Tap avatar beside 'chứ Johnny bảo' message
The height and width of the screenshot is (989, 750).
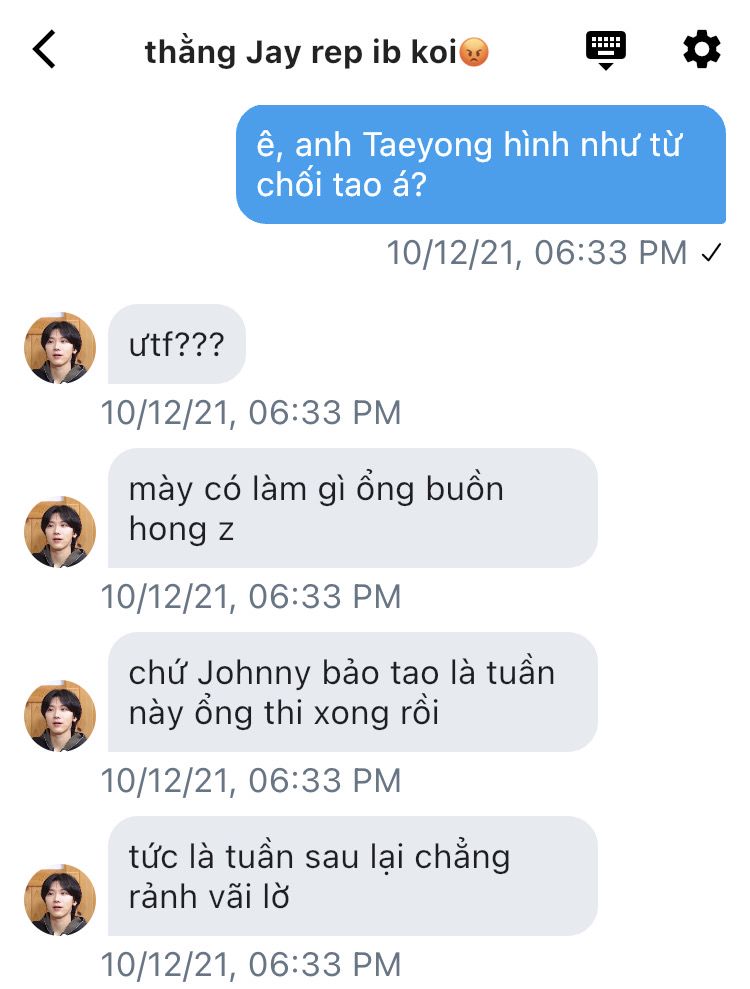pos(60,715)
